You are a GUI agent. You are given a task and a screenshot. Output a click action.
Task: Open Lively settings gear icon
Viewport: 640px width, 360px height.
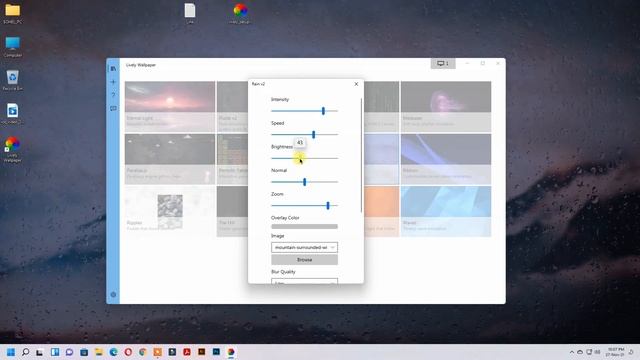(113, 294)
